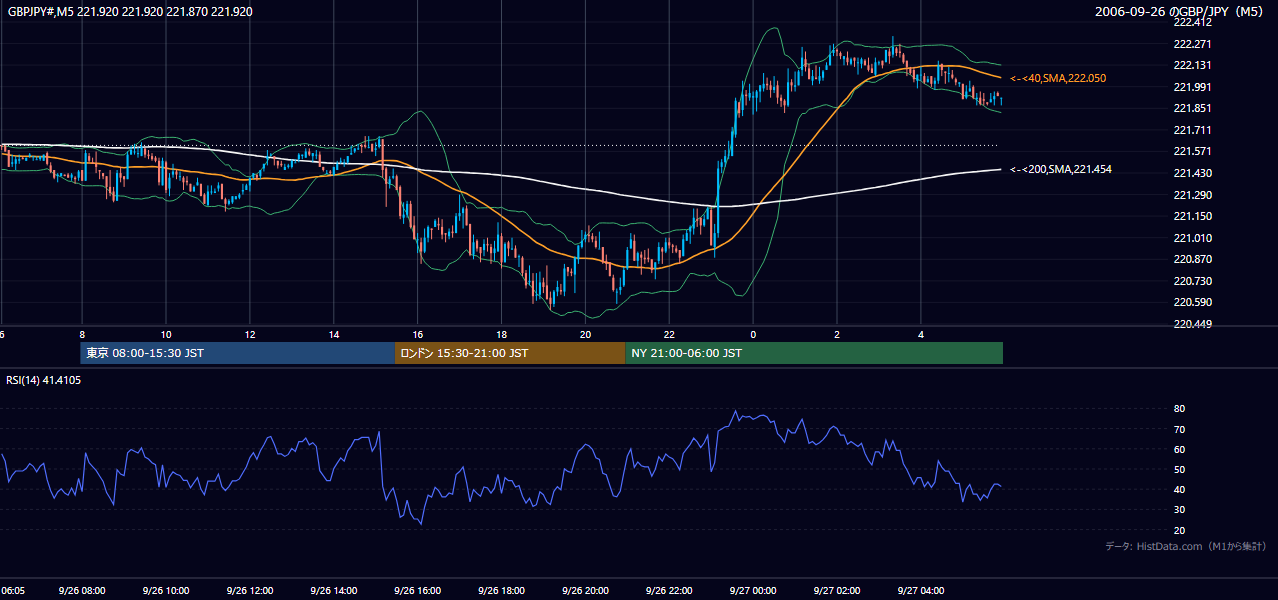This screenshot has width=1278, height=600.
Task: Click hour marker 22 below the price chart
Action: click(x=670, y=335)
